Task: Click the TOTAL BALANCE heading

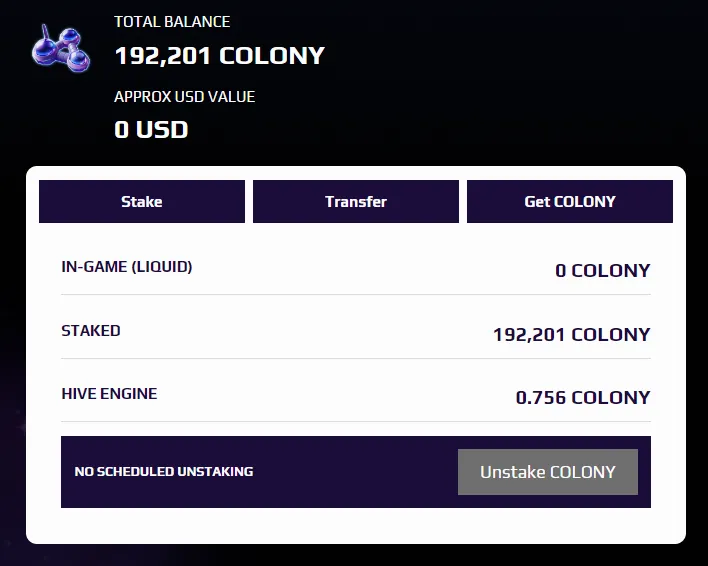Action: coord(172,22)
